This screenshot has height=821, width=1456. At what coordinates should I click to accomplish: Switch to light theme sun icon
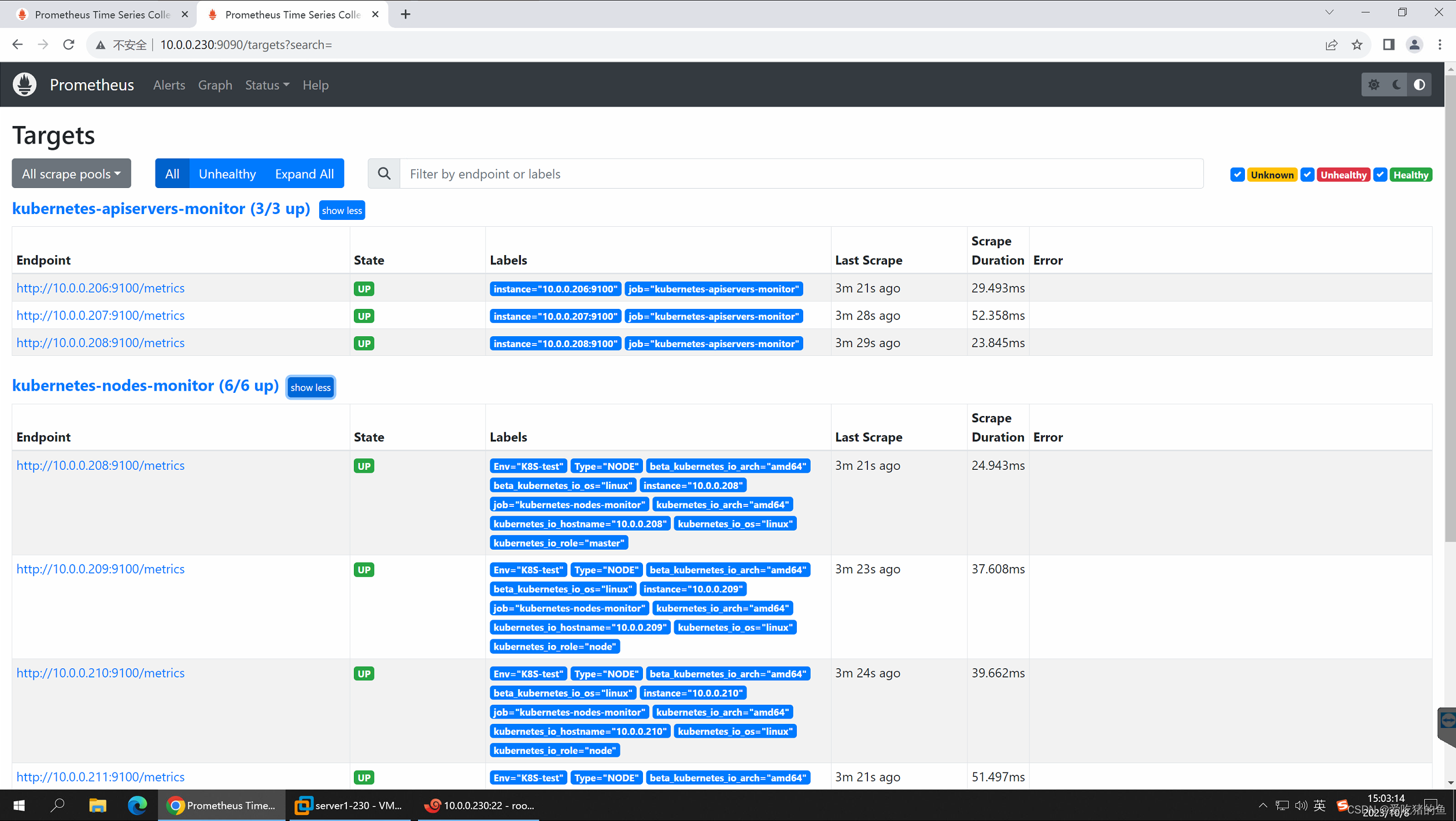click(1374, 84)
